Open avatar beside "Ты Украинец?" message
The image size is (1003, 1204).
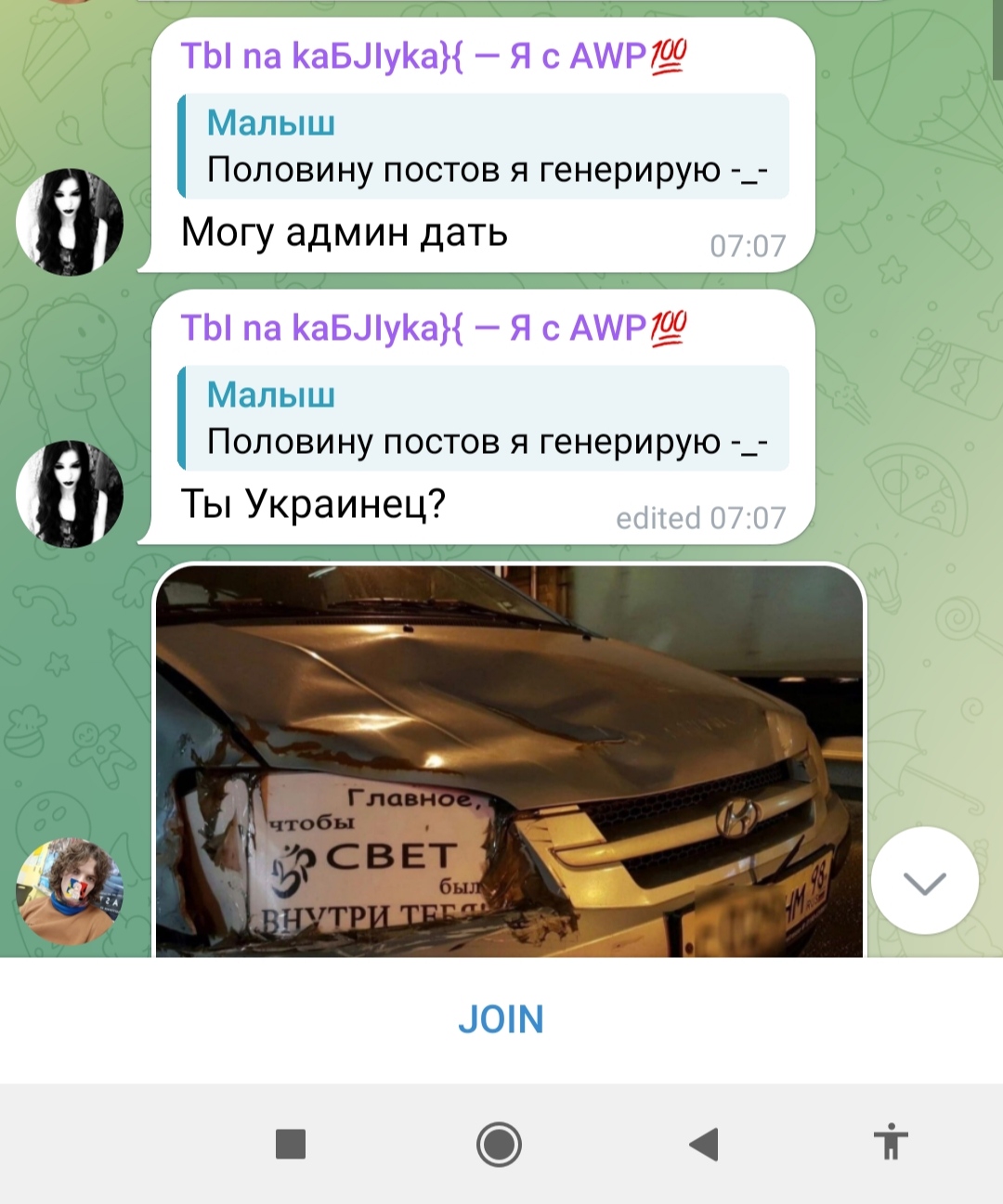(70, 494)
